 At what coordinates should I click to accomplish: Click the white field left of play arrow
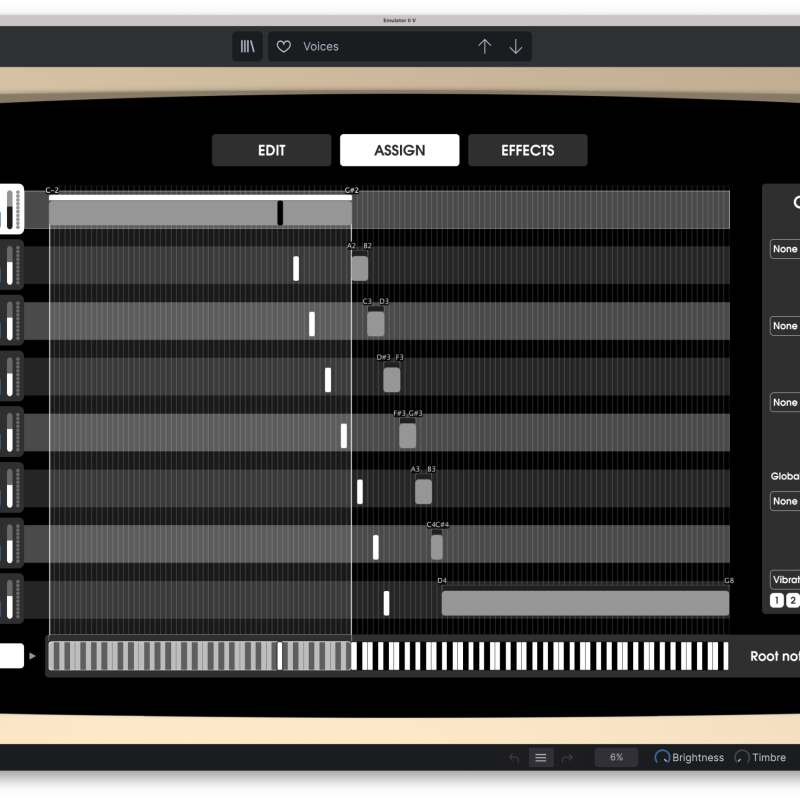tap(12, 656)
